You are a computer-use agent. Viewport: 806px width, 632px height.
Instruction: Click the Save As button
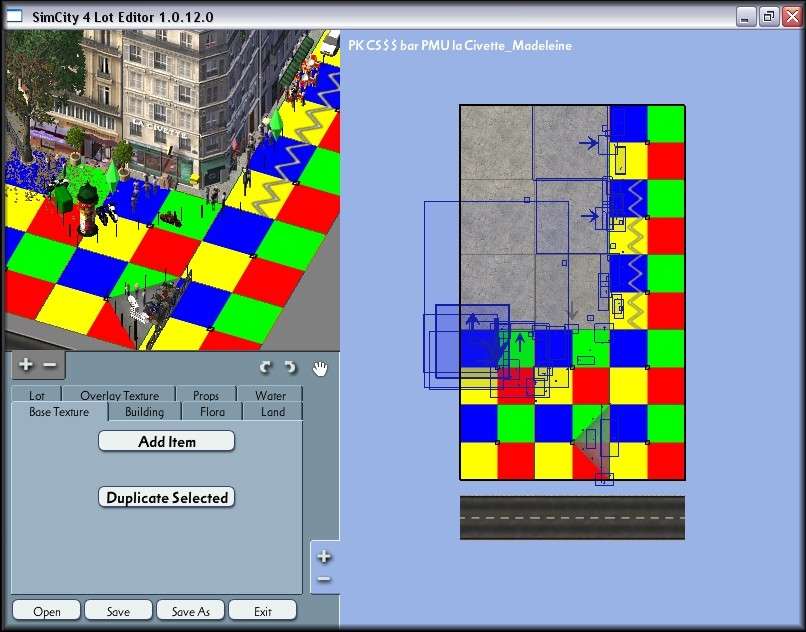(x=191, y=611)
